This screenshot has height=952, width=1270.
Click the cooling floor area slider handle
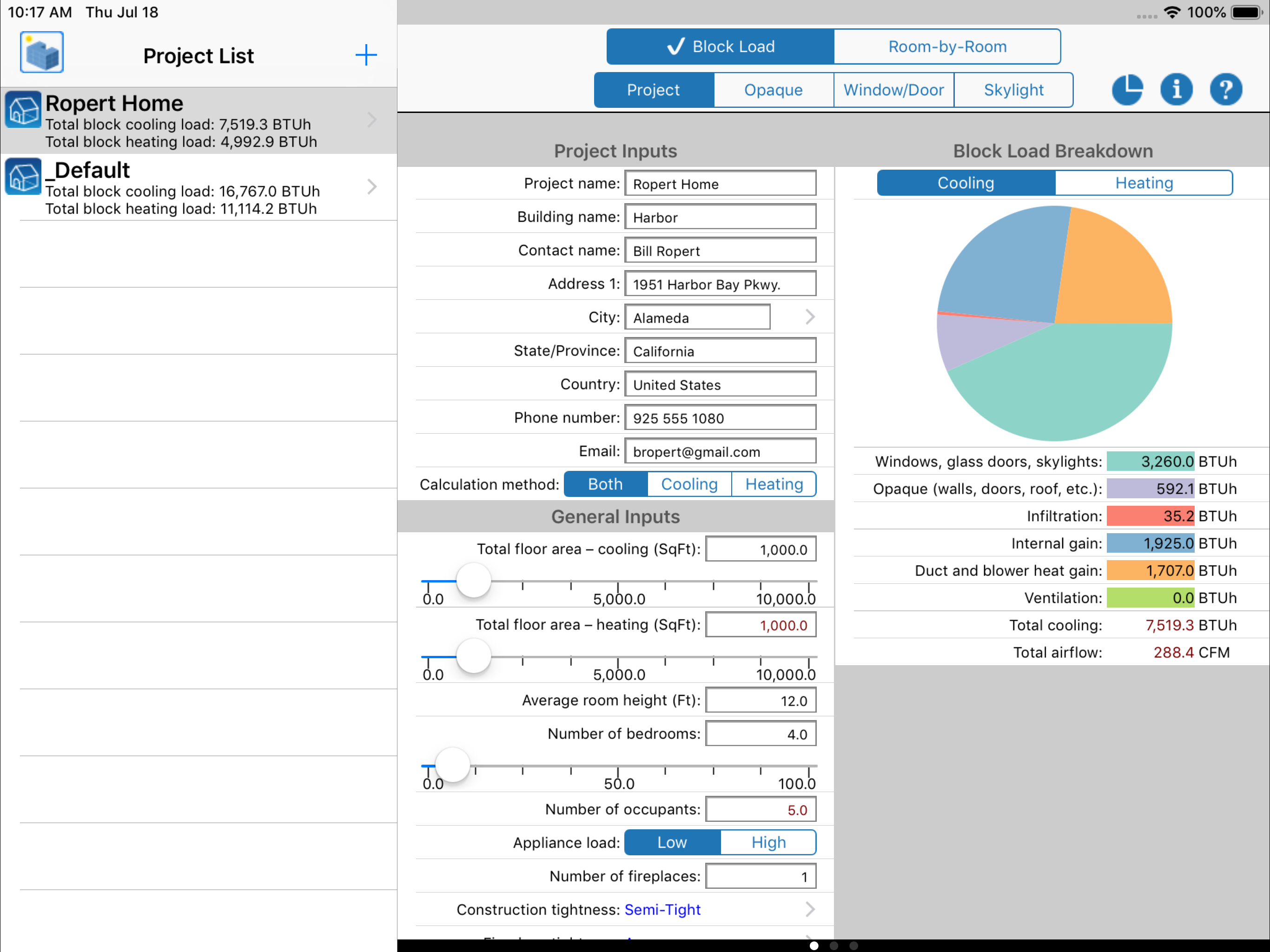(x=474, y=580)
